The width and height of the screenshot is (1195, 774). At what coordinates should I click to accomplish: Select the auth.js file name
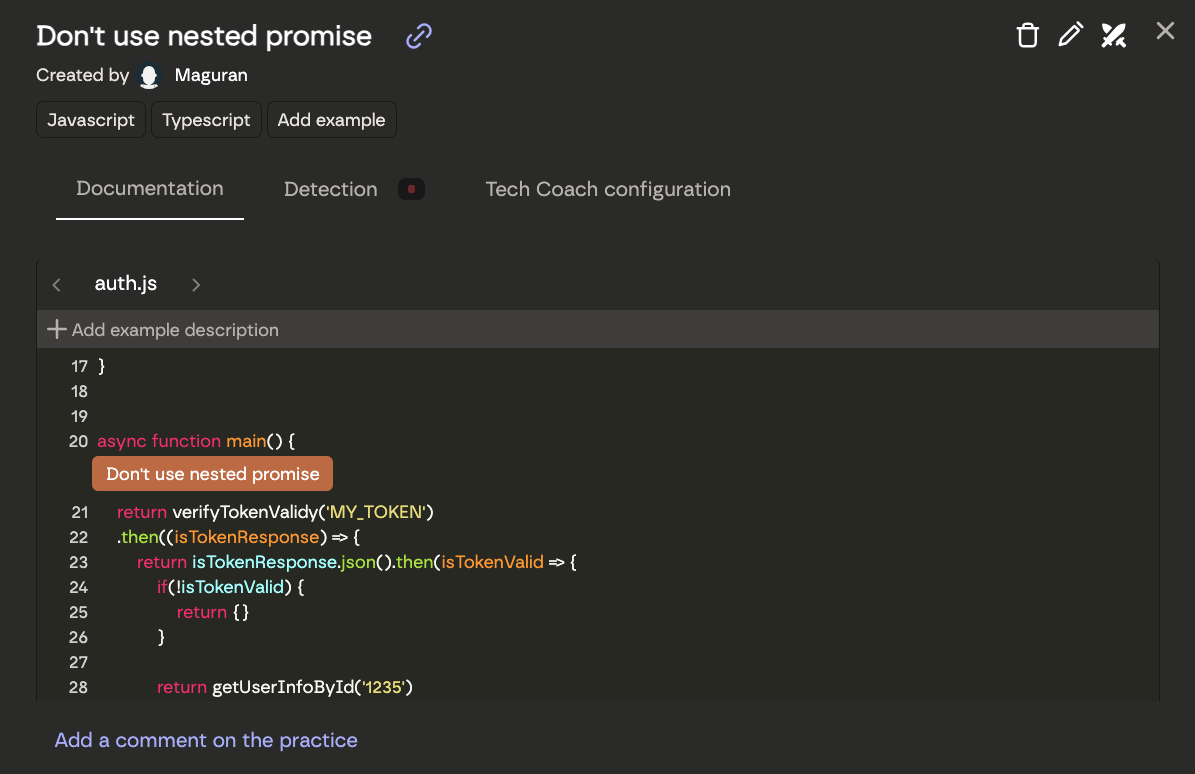(125, 283)
